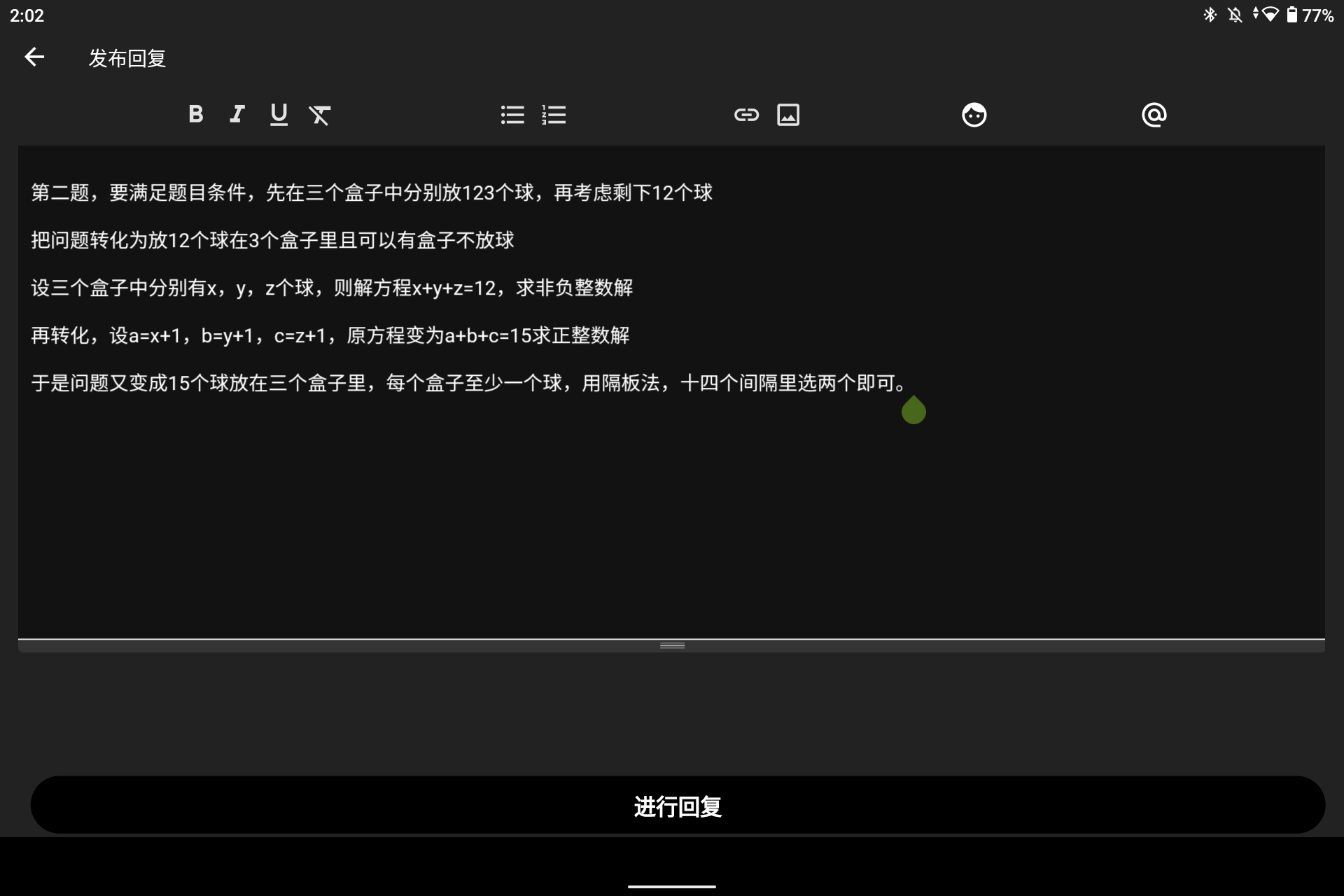1344x896 pixels.
Task: Go back using the arrow icon
Action: [x=34, y=57]
